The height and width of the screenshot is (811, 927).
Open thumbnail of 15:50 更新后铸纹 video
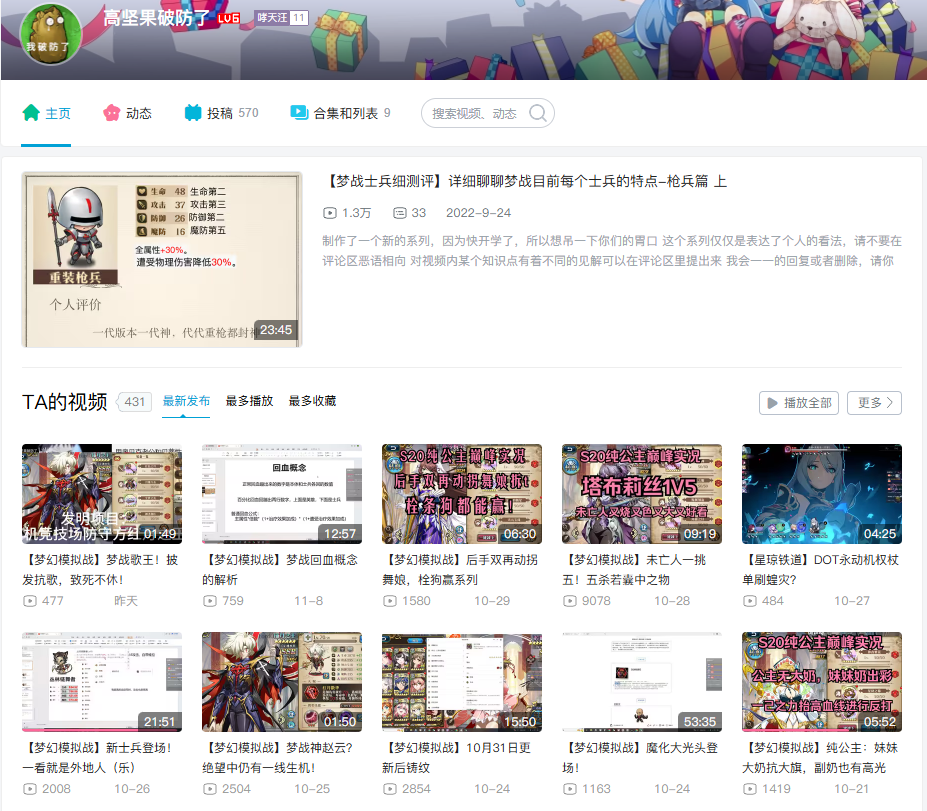coord(462,682)
